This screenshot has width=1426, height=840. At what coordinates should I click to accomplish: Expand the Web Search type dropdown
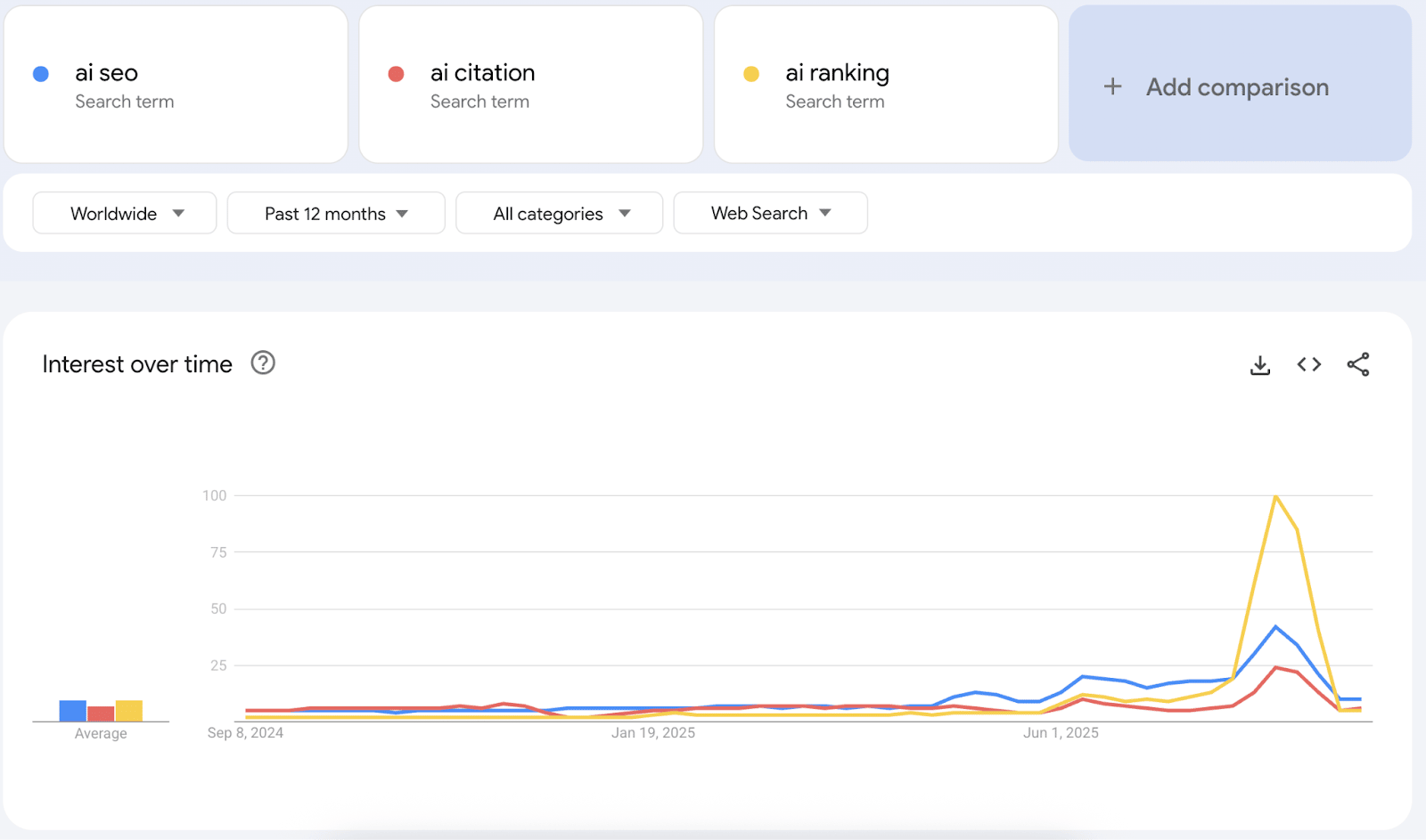[x=770, y=214]
